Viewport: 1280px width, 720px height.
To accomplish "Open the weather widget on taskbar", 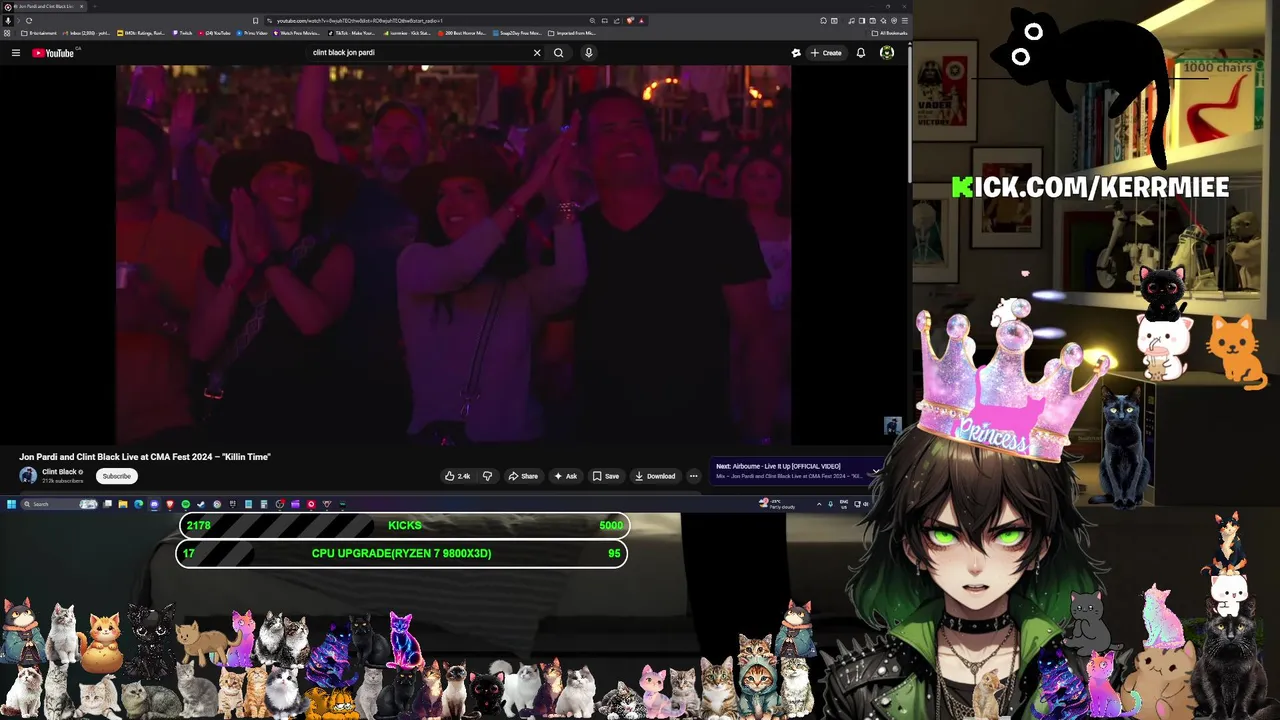I will coord(777,504).
